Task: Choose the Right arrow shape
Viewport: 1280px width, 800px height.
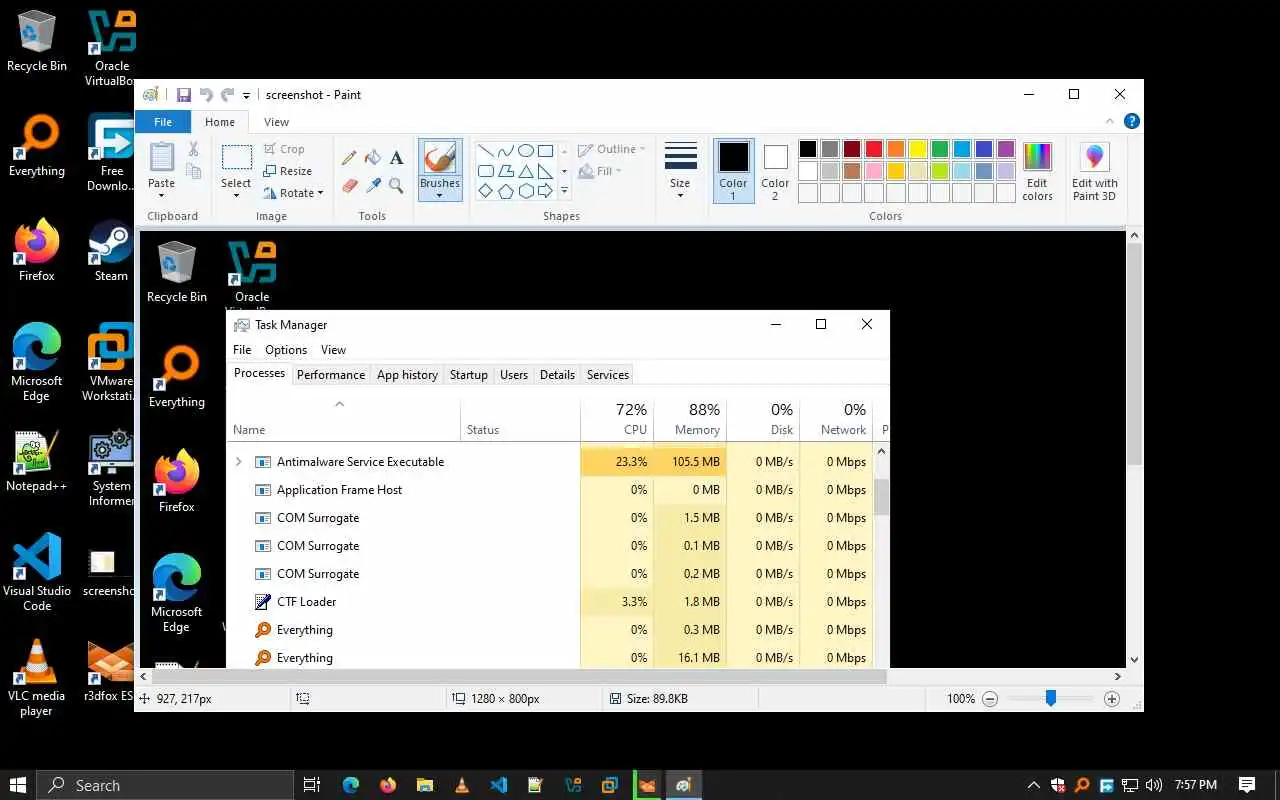Action: (x=545, y=191)
